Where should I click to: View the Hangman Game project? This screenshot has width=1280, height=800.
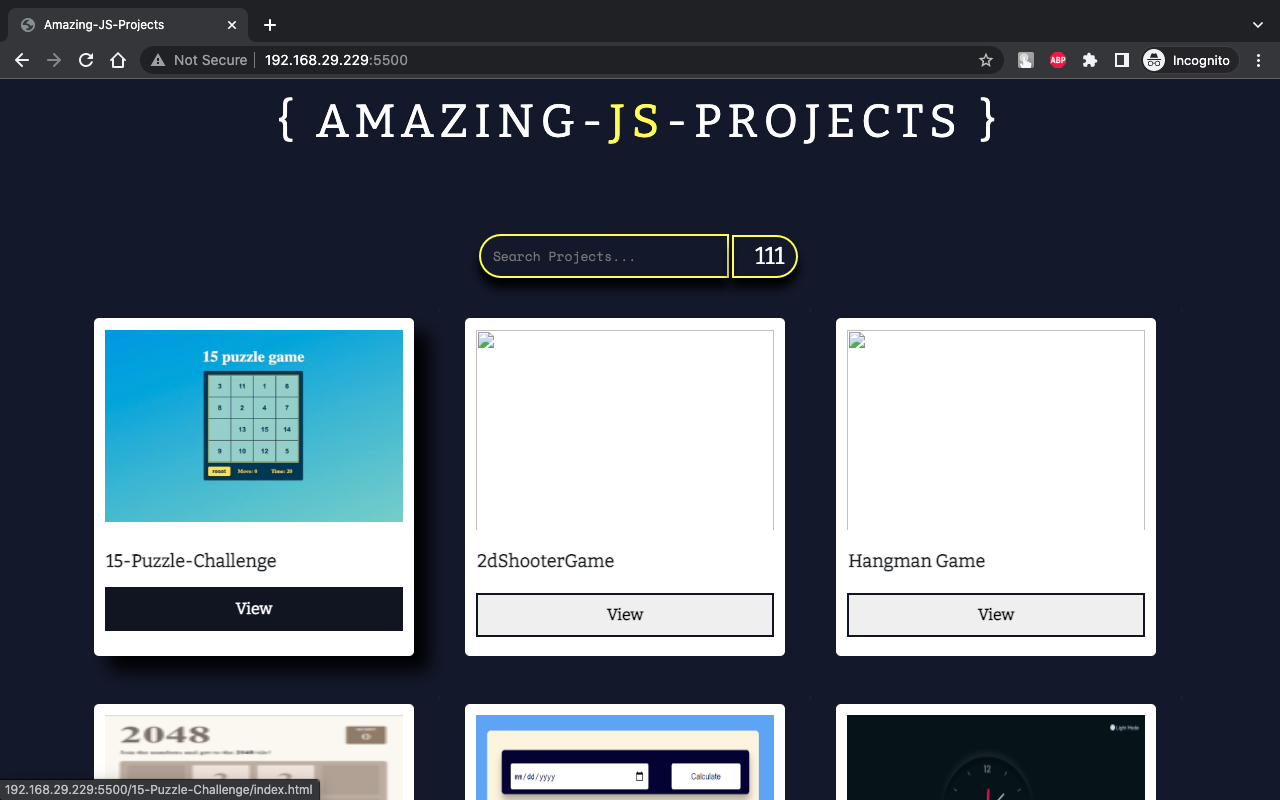(995, 614)
